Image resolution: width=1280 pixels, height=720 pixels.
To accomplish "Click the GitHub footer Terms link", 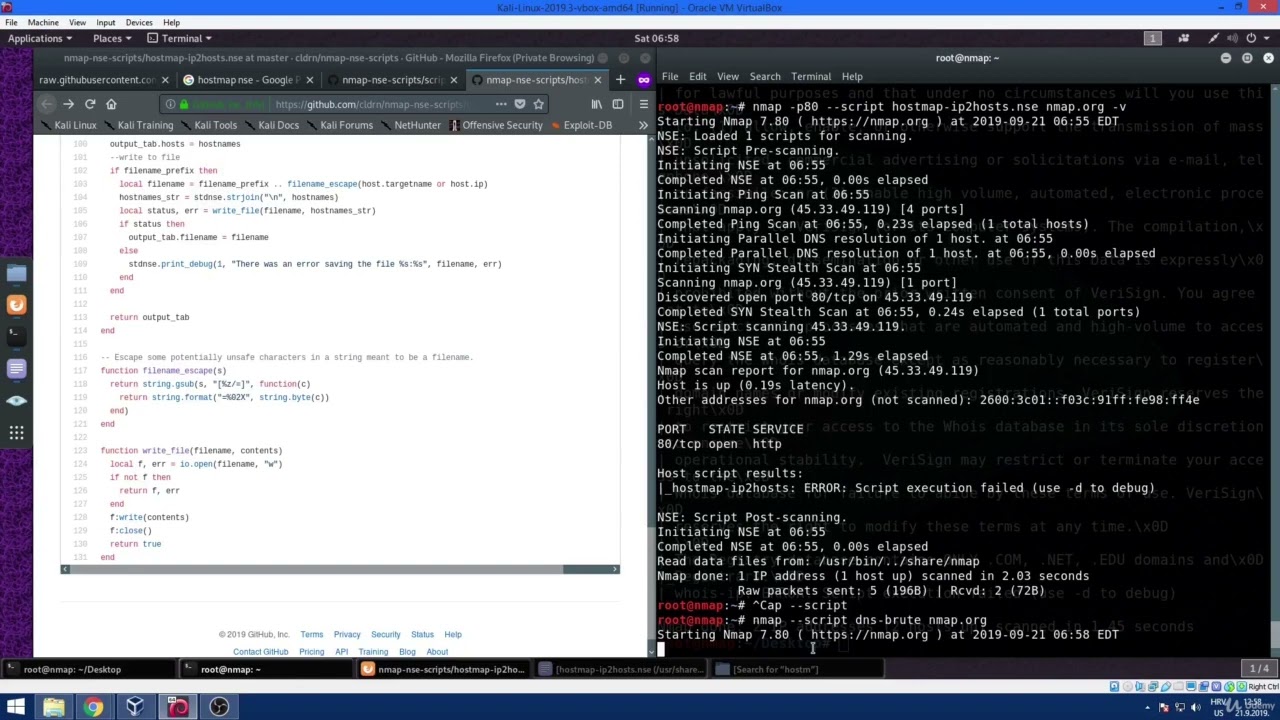I will (x=312, y=634).
